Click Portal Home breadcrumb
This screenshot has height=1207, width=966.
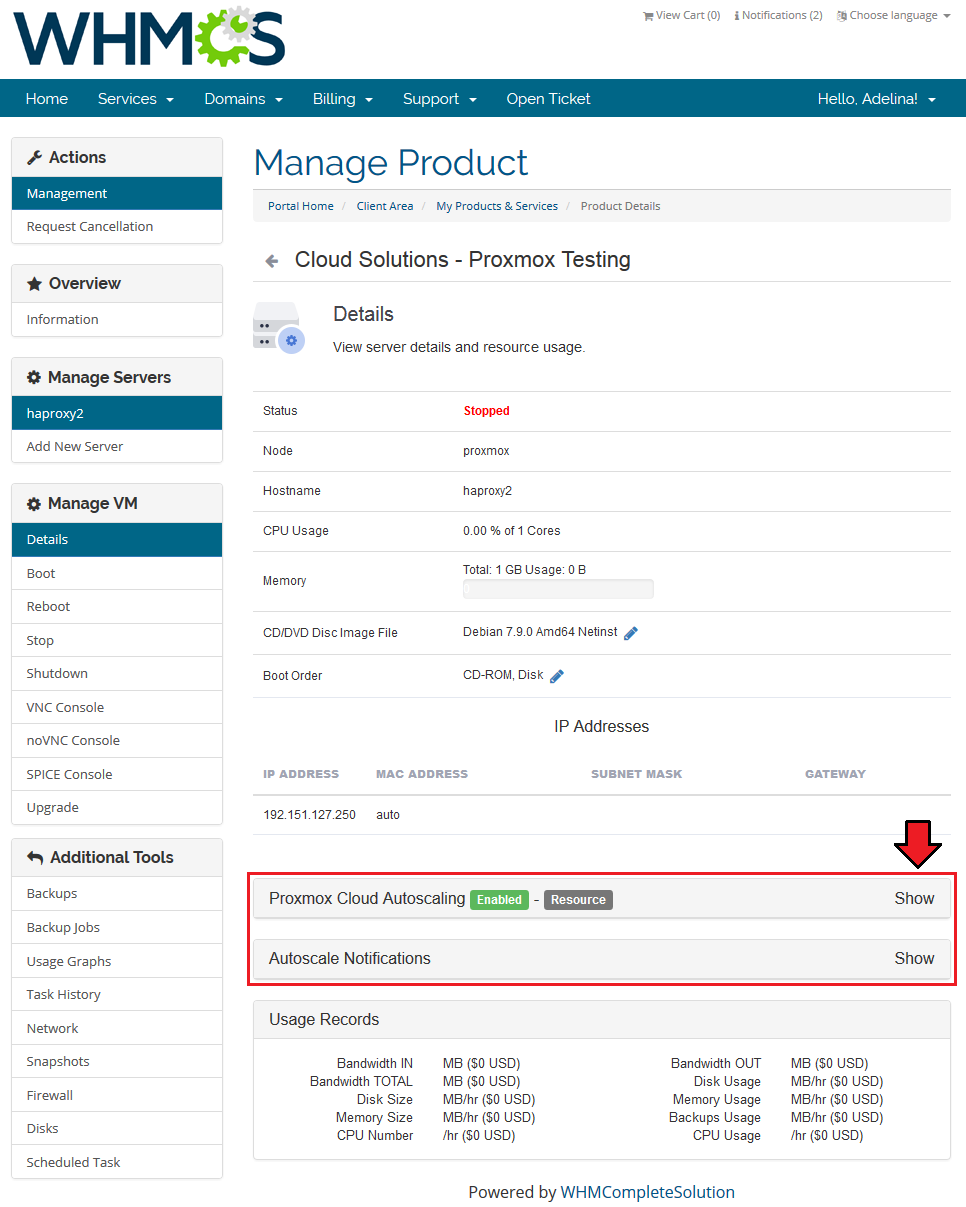pos(301,206)
